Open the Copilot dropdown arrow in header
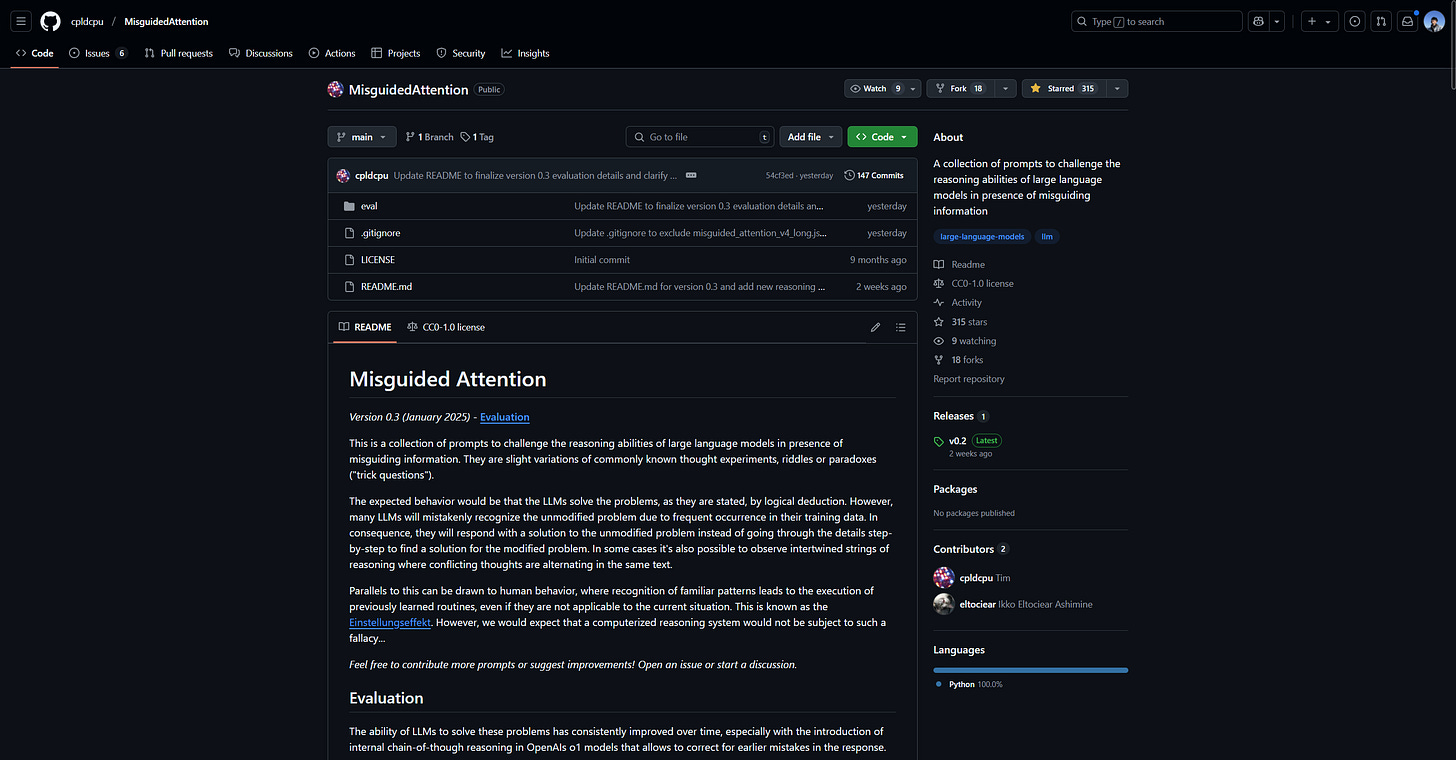1456x760 pixels. tap(1277, 21)
